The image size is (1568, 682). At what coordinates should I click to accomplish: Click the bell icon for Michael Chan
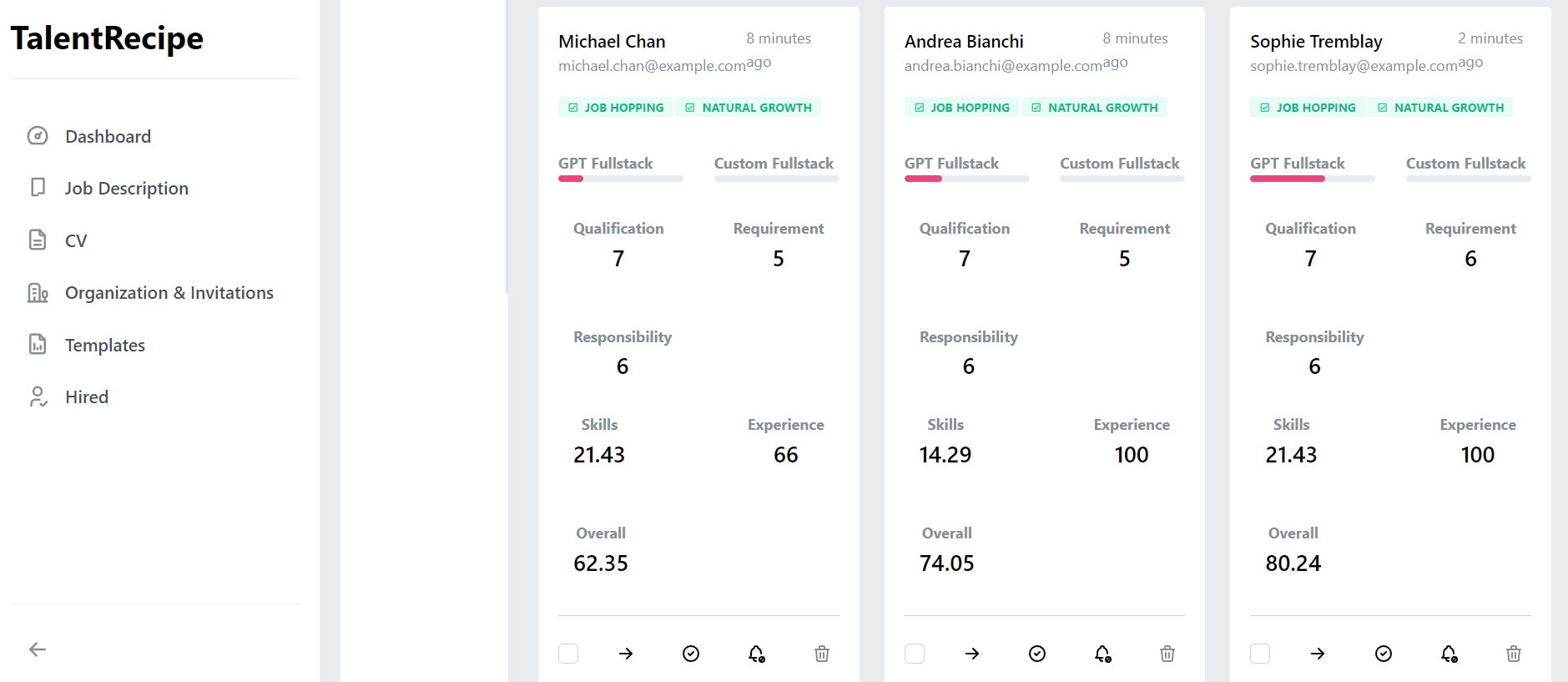click(x=757, y=654)
